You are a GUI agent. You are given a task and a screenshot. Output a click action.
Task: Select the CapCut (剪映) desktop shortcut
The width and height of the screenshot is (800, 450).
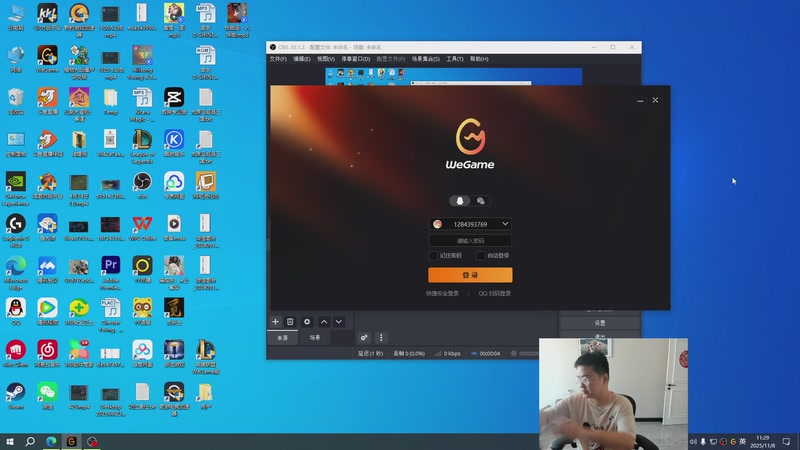coord(174,102)
